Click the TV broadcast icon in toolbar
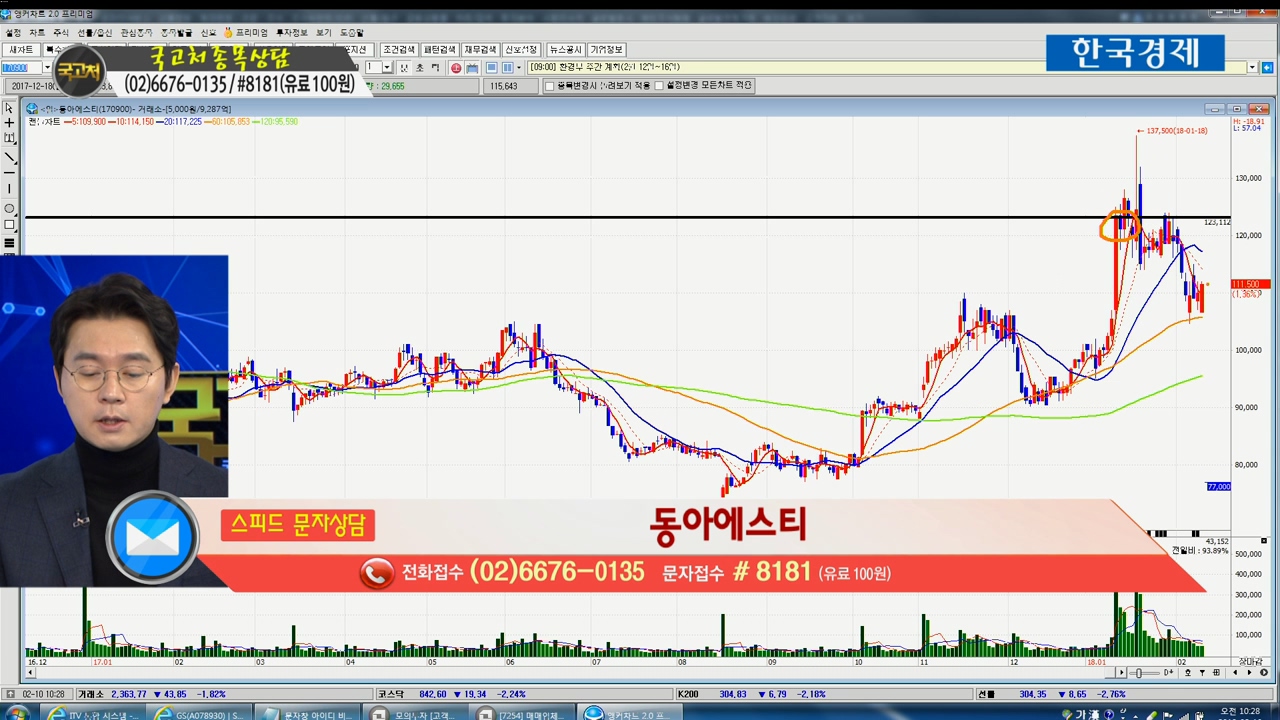1280x720 pixels. click(471, 68)
